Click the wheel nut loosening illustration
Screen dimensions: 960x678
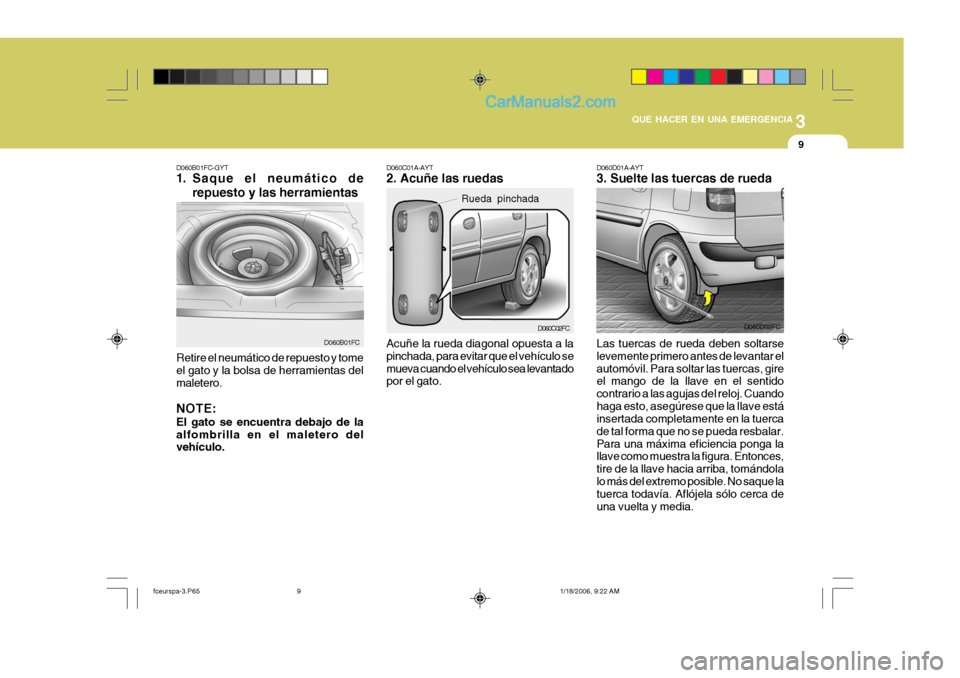pyautogui.click(x=690, y=260)
